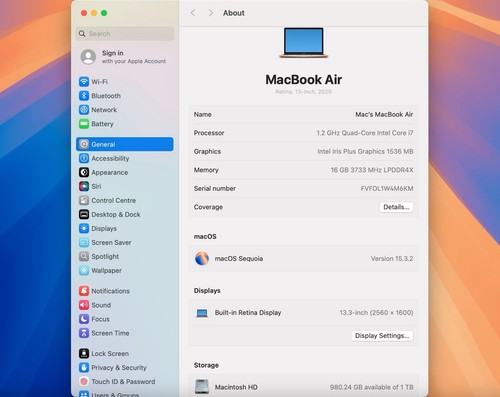Viewport: 500px width, 397px height.
Task: Click the MacBook Air laptop image
Action: 304,43
